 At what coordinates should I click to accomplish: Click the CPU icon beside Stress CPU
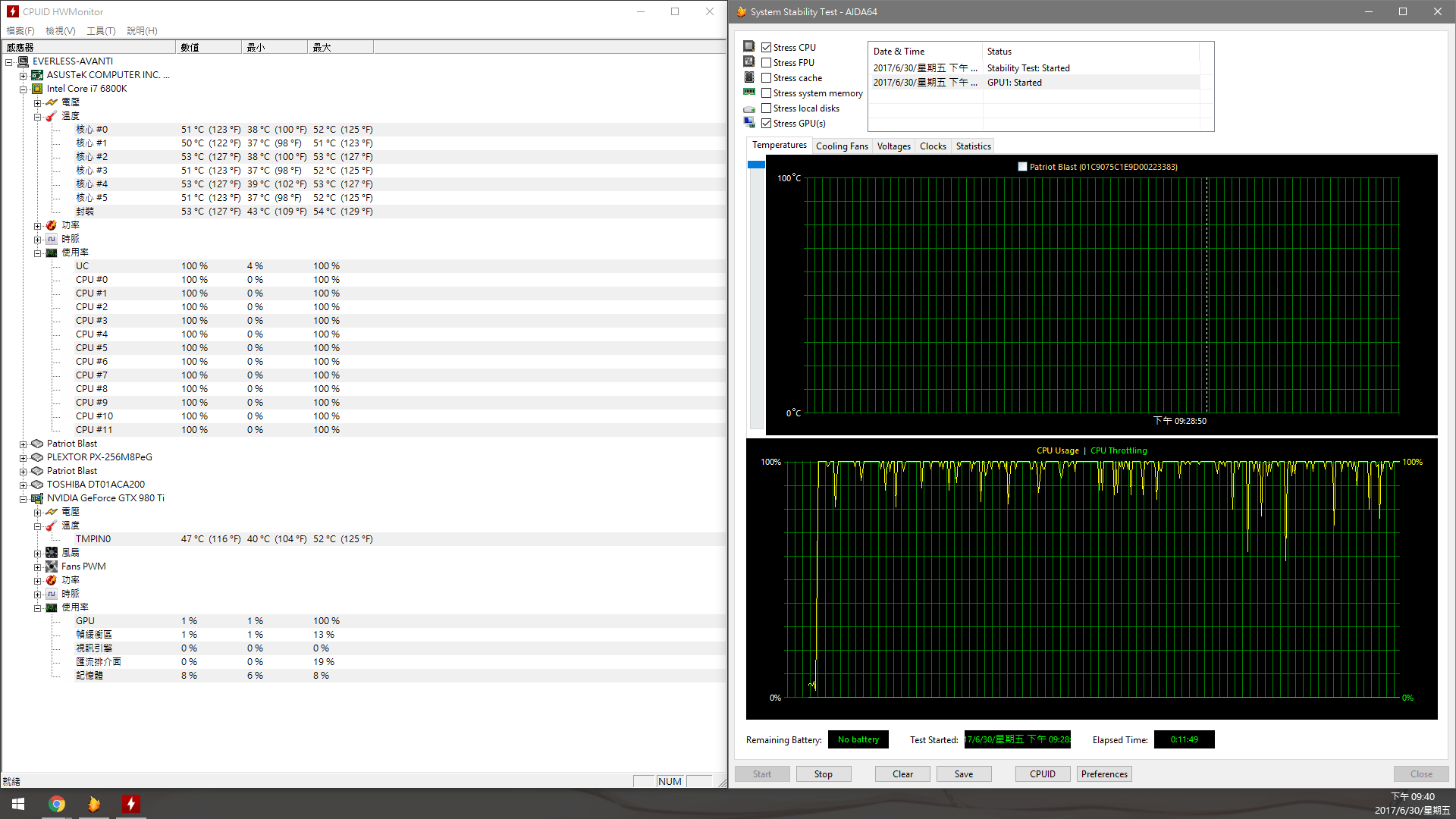click(x=749, y=47)
